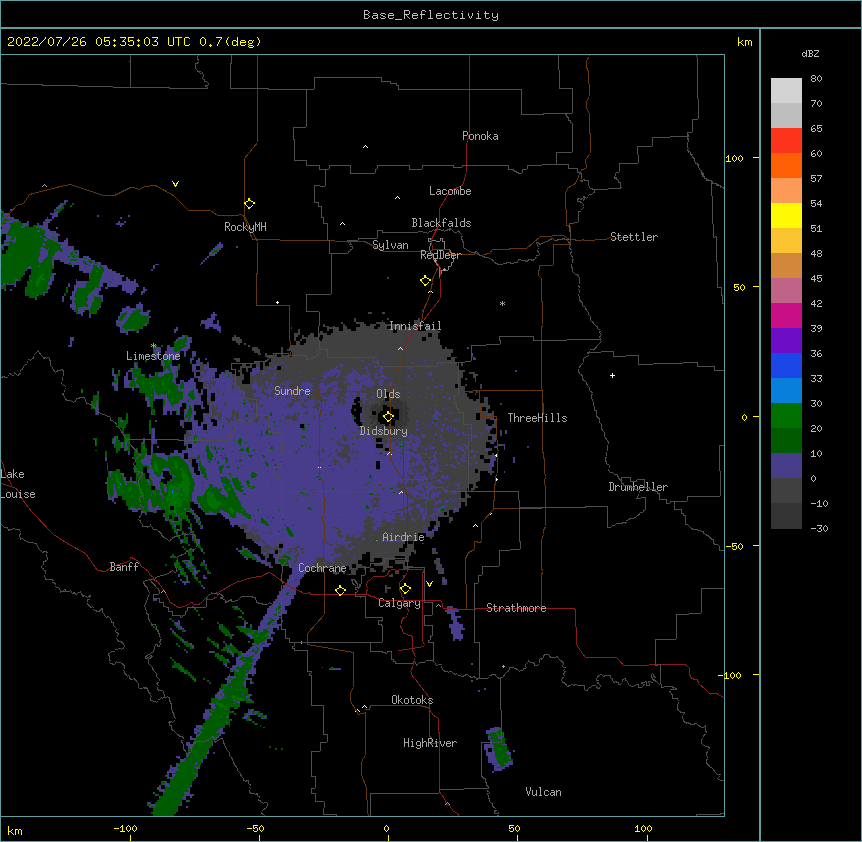
Task: Click the Okotoks town label
Action: [x=412, y=700]
